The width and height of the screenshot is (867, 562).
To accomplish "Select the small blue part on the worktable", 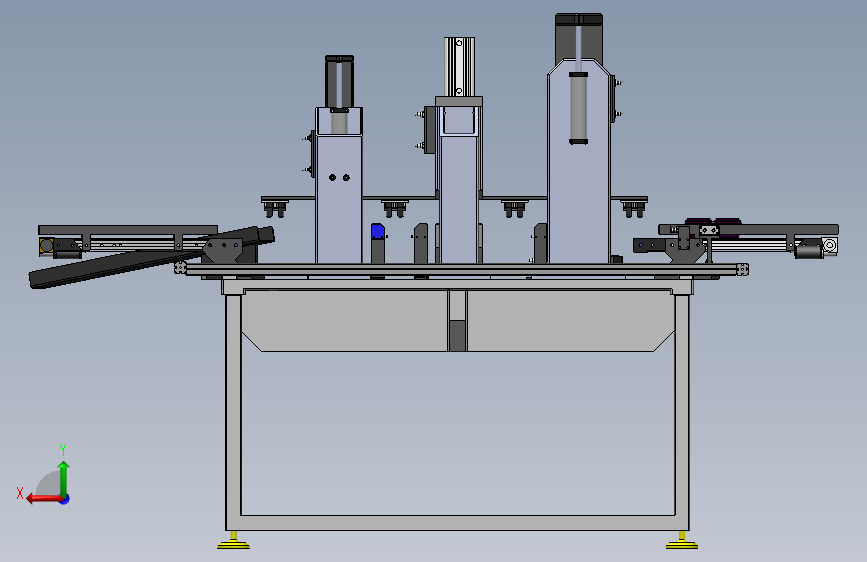I will pyautogui.click(x=378, y=231).
